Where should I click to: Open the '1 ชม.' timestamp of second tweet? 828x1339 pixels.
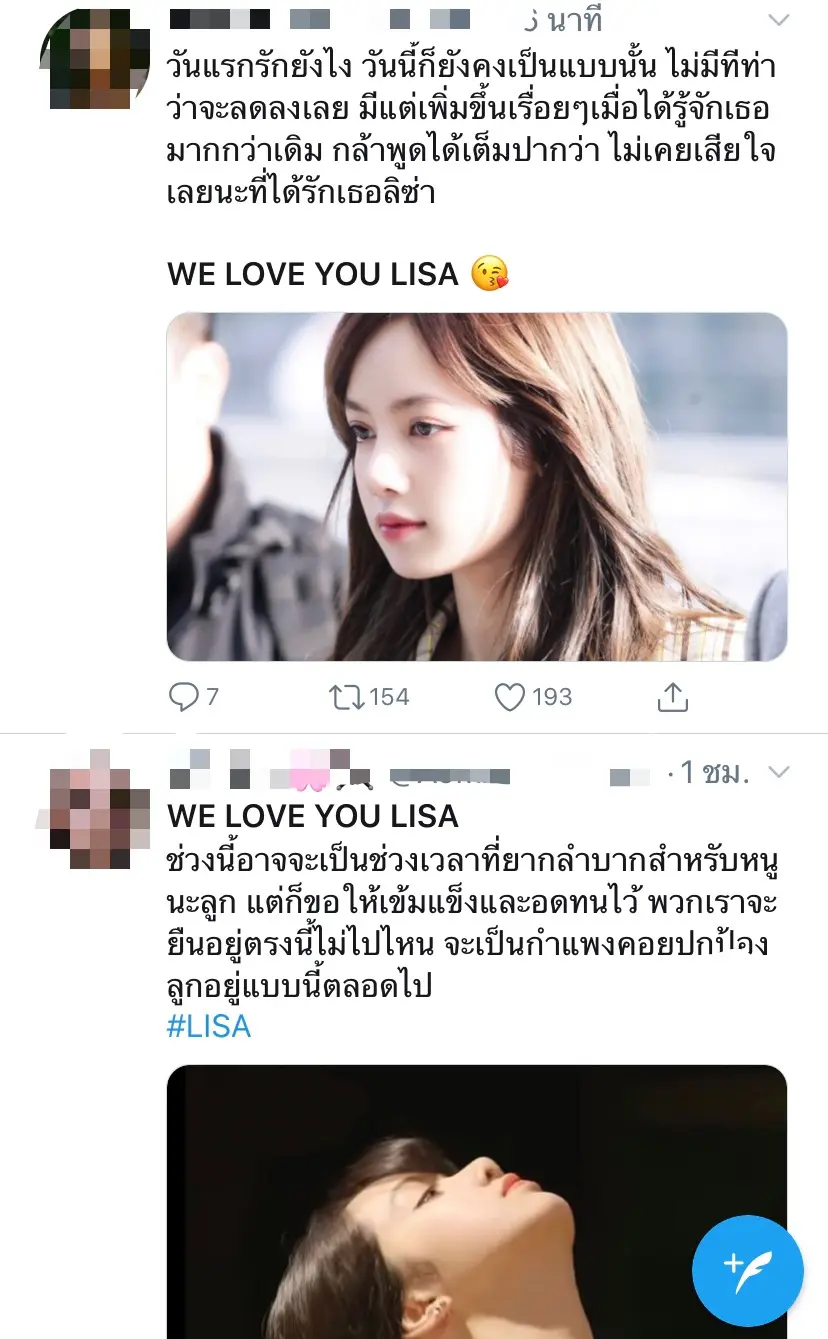point(715,772)
